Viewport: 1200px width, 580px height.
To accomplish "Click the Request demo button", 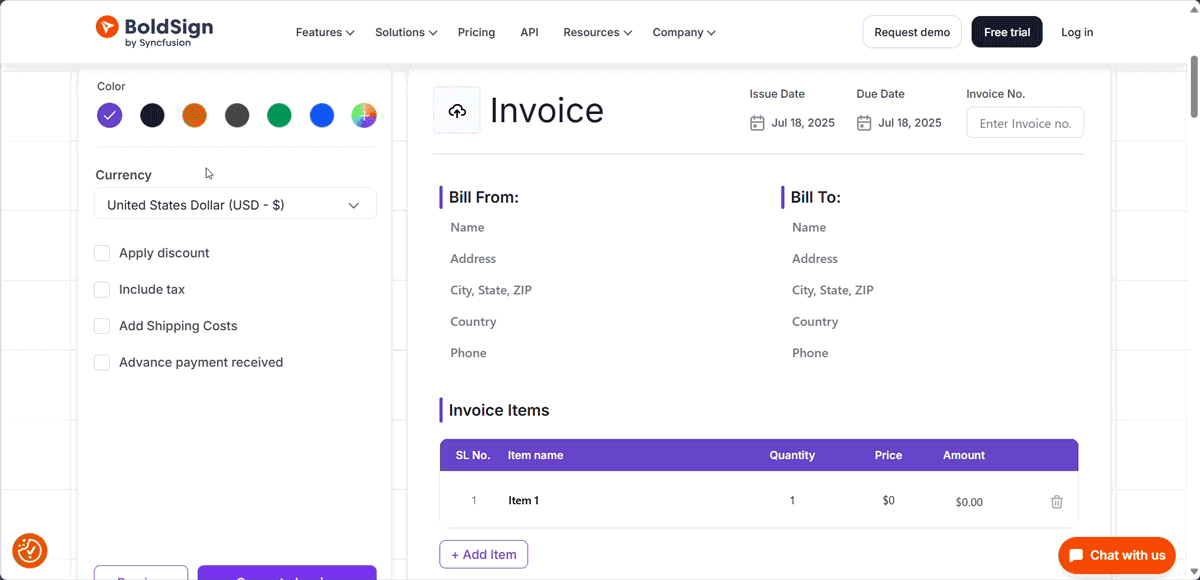I will [912, 32].
